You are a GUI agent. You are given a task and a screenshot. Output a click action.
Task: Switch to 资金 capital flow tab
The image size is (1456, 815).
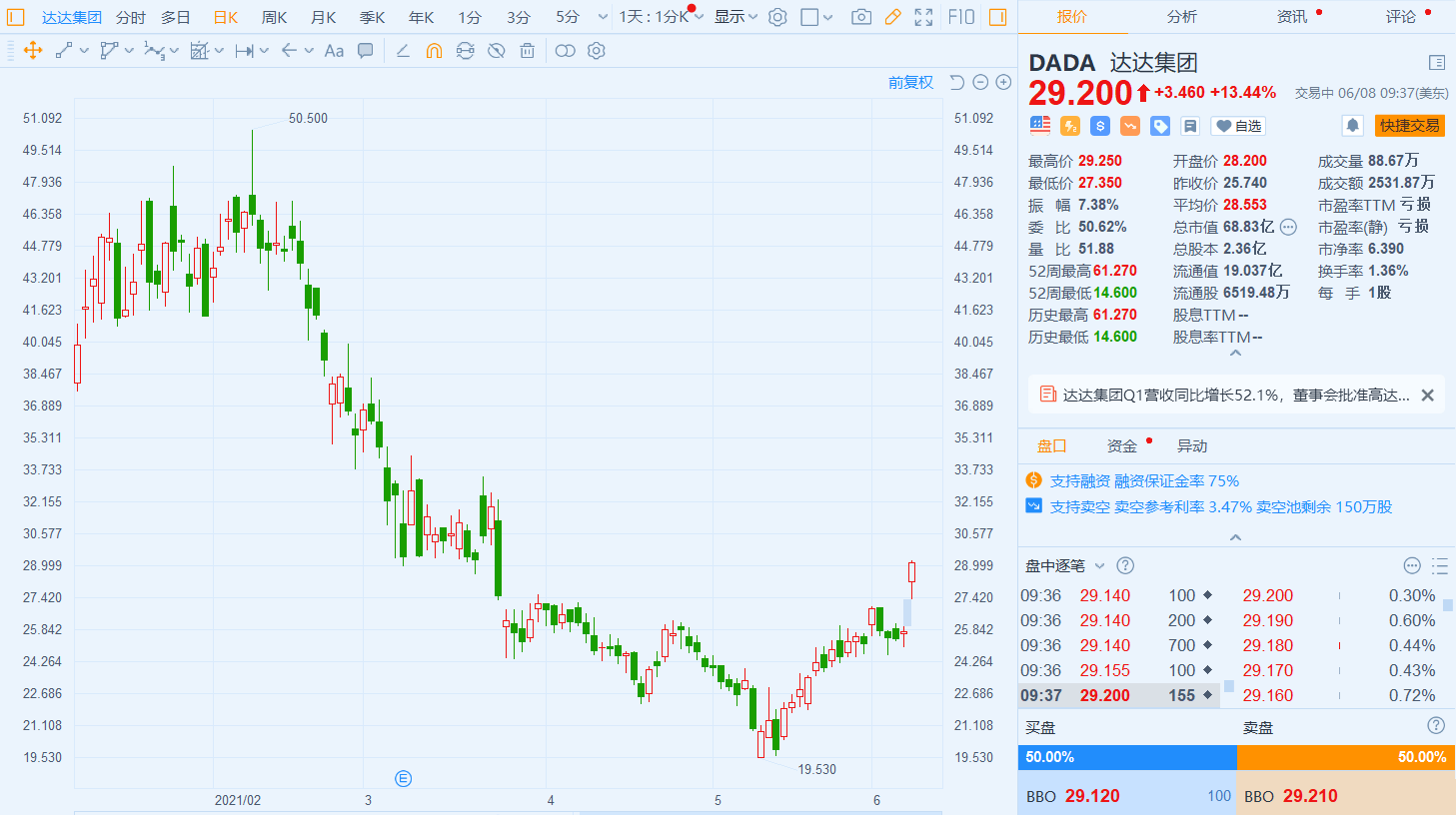point(1121,445)
